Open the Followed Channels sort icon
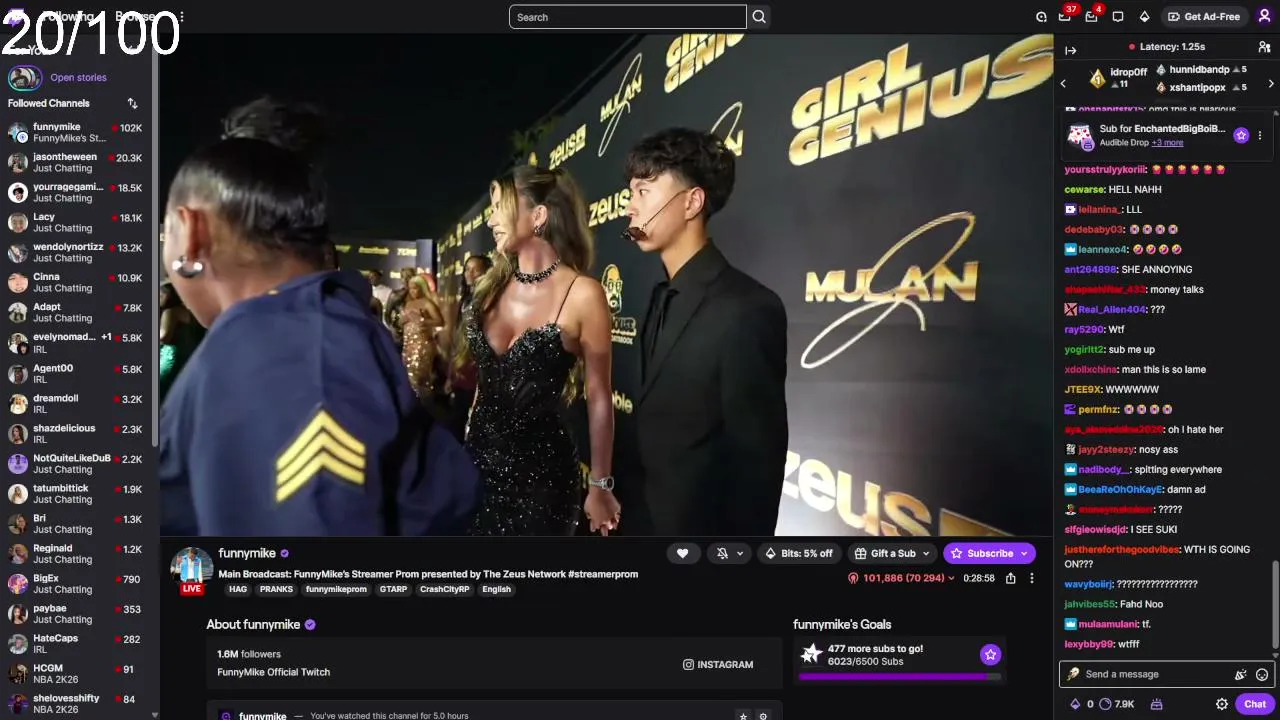Viewport: 1280px width, 720px height. click(132, 103)
